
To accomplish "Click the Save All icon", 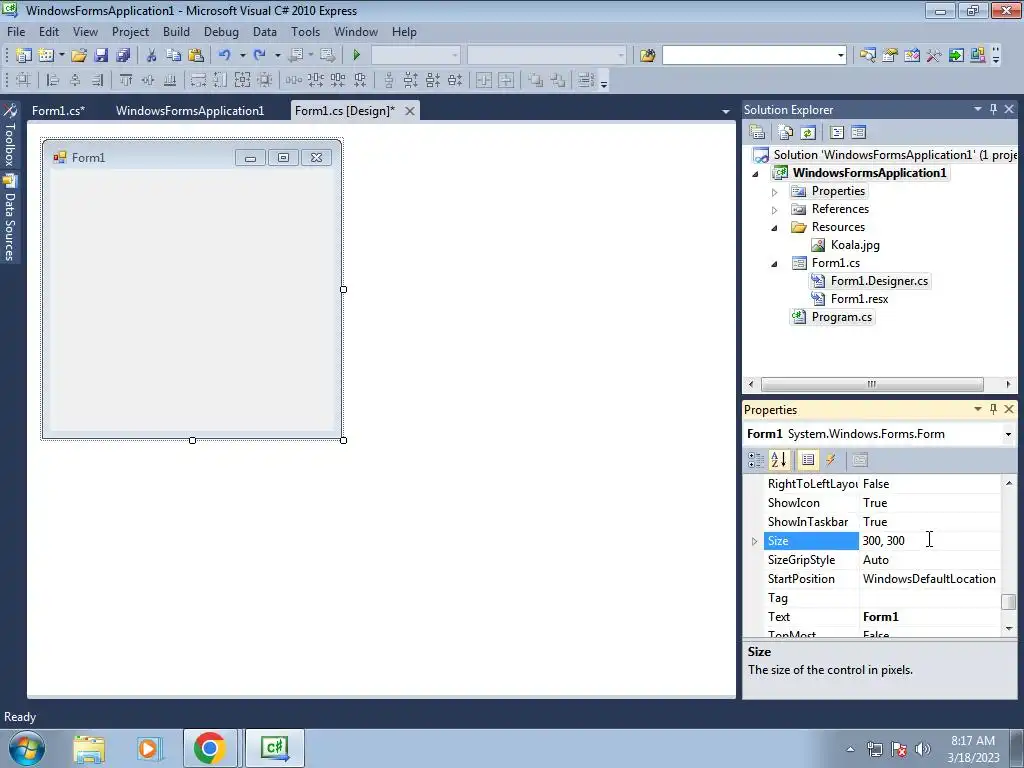I will [123, 56].
